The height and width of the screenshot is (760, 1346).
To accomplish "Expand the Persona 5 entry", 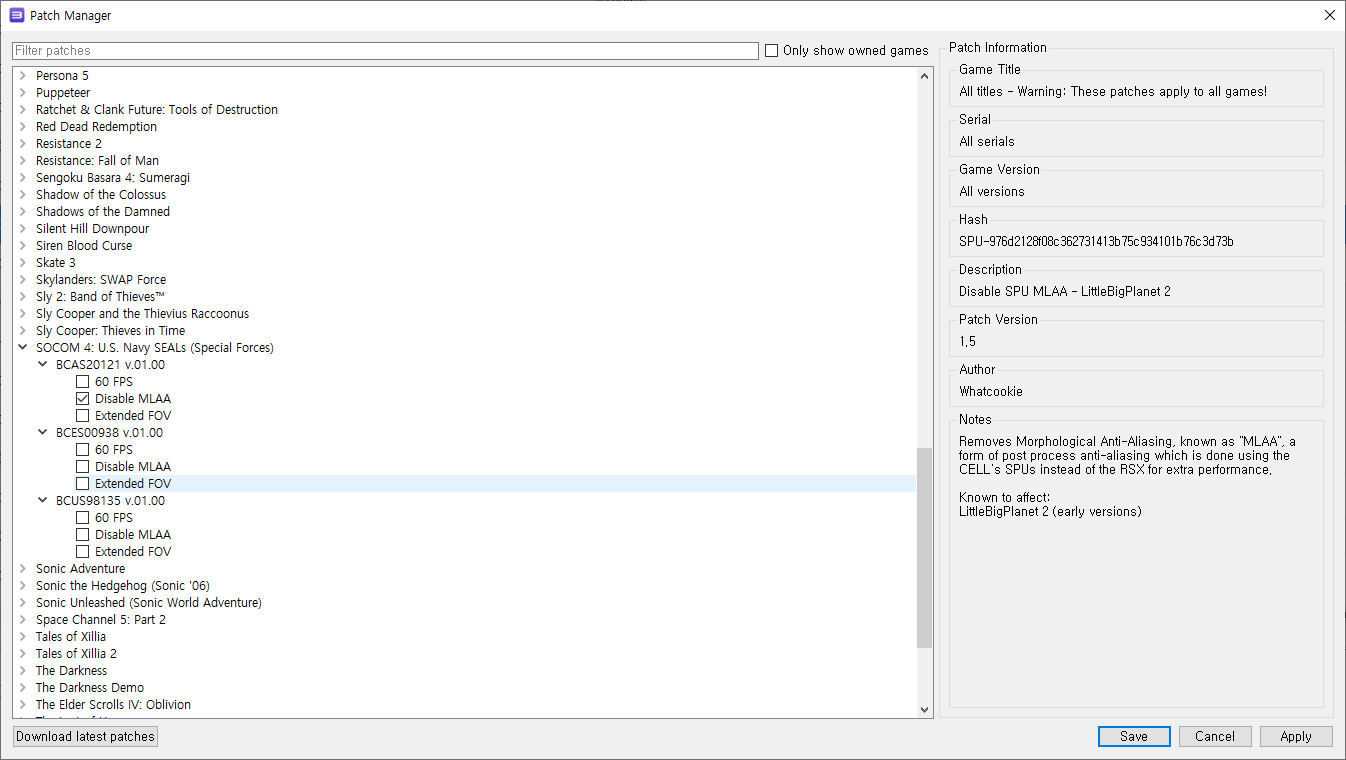I will pyautogui.click(x=23, y=76).
